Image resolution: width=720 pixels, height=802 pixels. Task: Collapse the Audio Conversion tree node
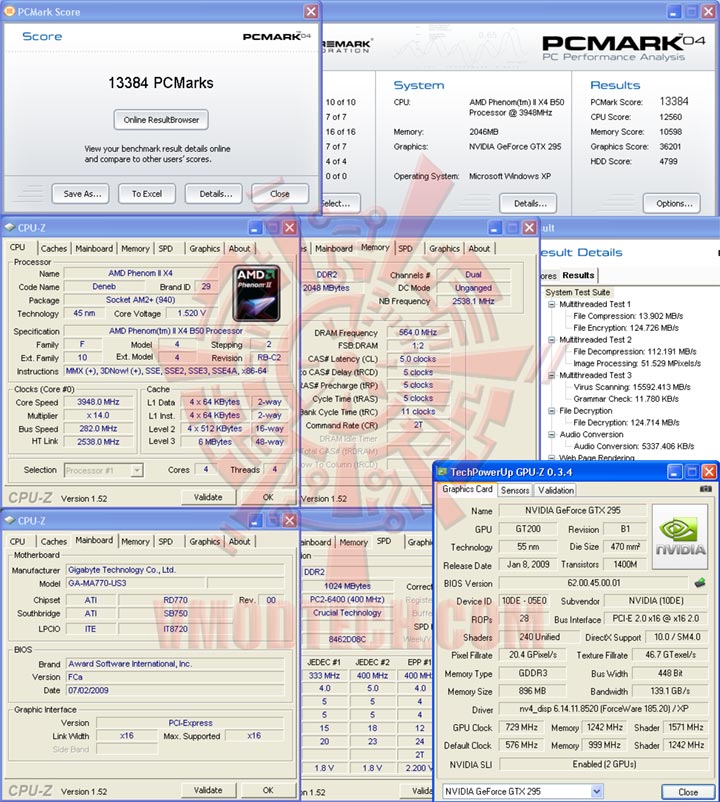(x=551, y=434)
